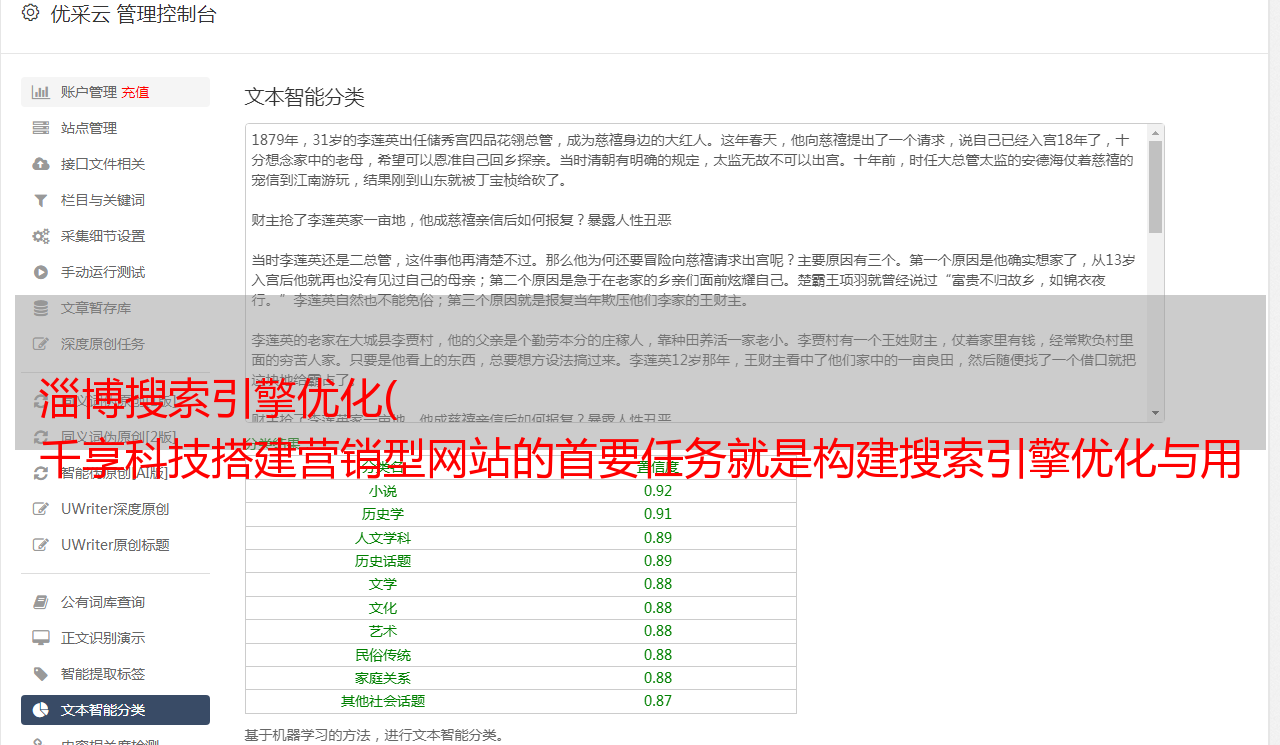The width and height of the screenshot is (1280, 745).
Task: Click the gears icon for 采集细节设置
Action: tap(41, 236)
